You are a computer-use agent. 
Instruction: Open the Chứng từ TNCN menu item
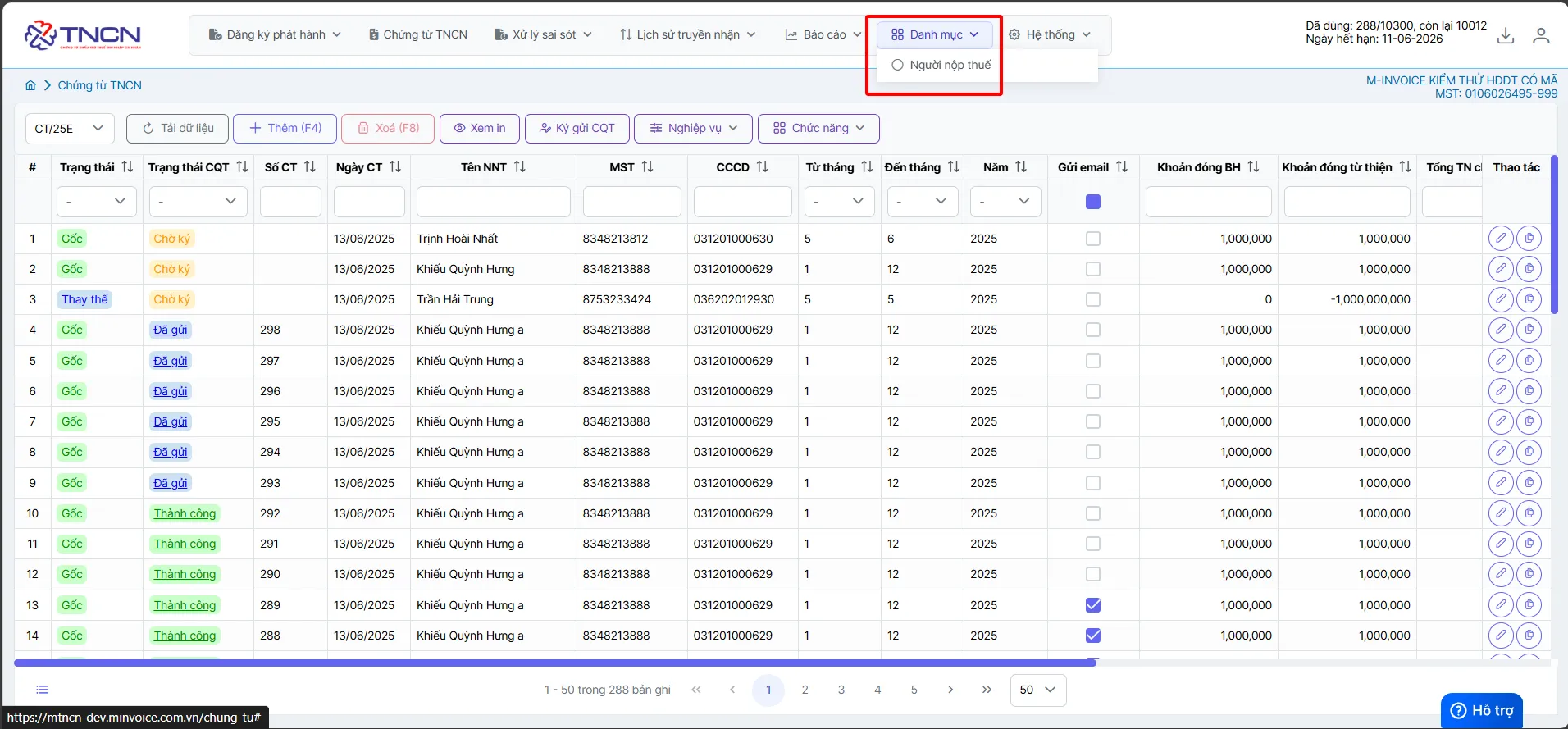point(418,34)
